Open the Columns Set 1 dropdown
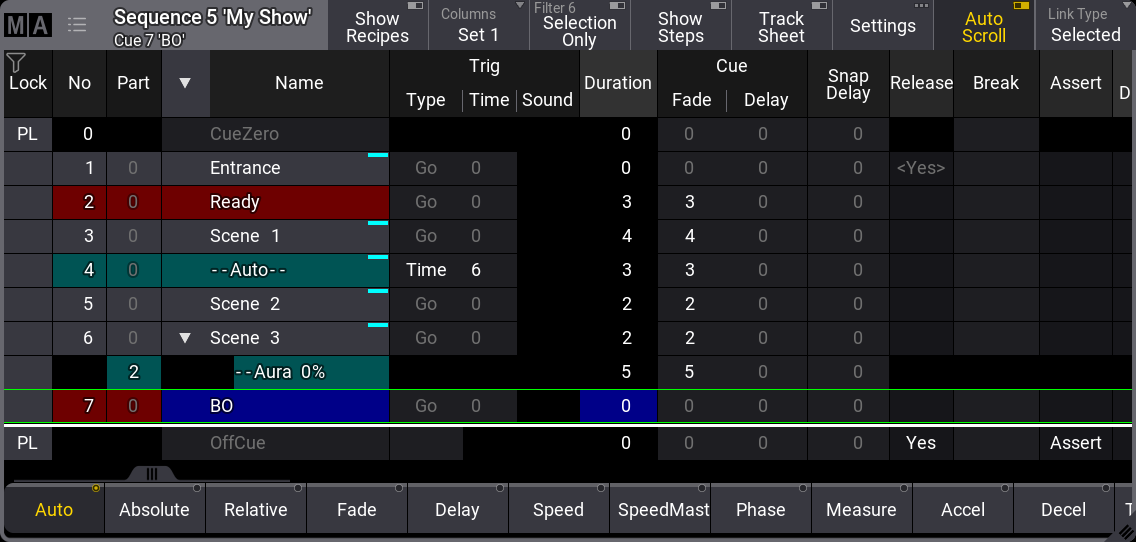The height and width of the screenshot is (542, 1136). [x=478, y=26]
